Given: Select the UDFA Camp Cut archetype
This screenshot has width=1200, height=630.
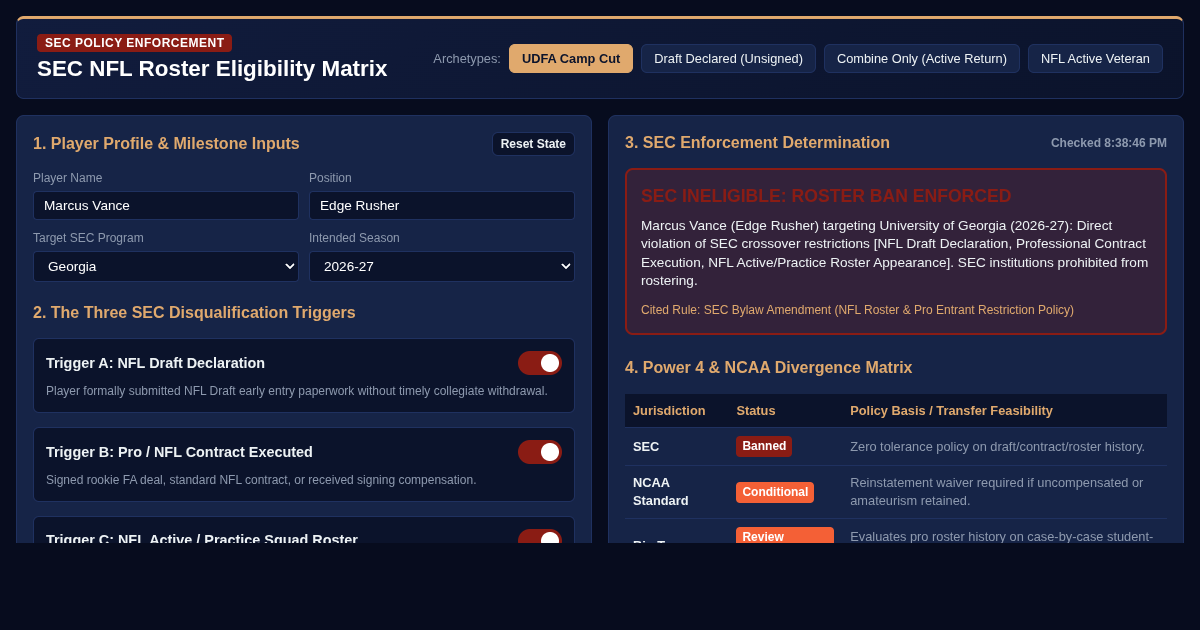Looking at the screenshot, I should point(571,58).
